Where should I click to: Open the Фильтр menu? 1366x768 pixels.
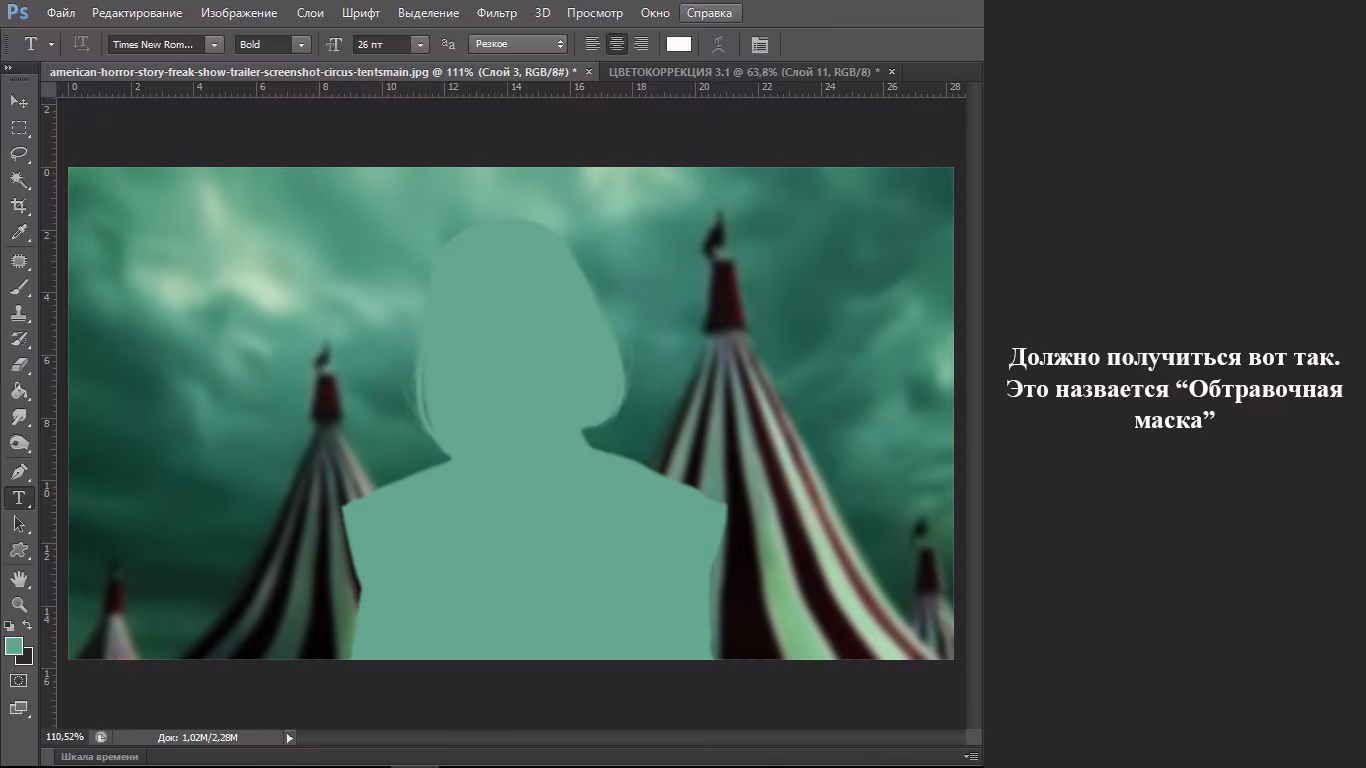pyautogui.click(x=497, y=13)
